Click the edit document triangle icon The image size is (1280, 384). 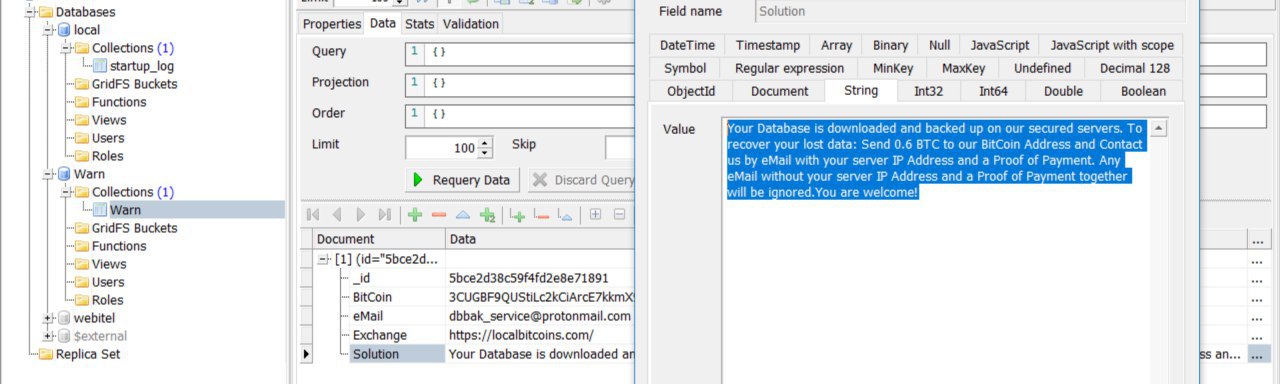[x=463, y=214]
